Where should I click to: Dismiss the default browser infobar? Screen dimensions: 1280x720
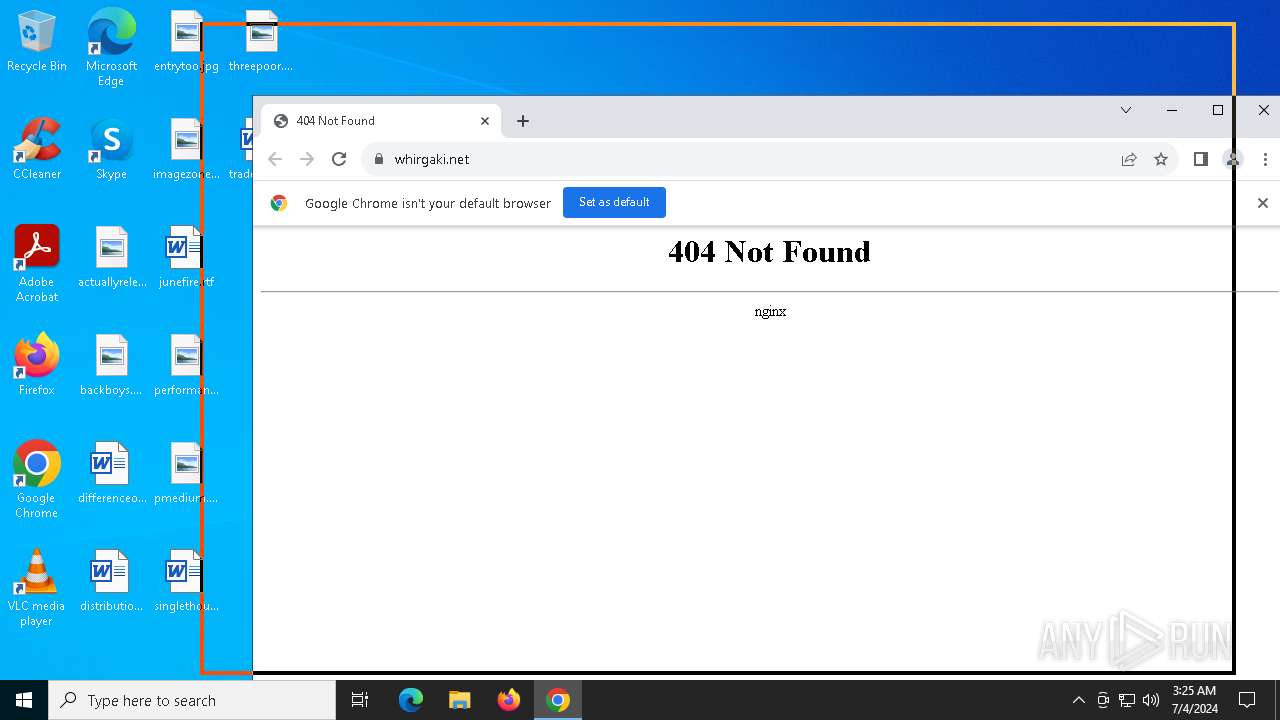point(1262,203)
